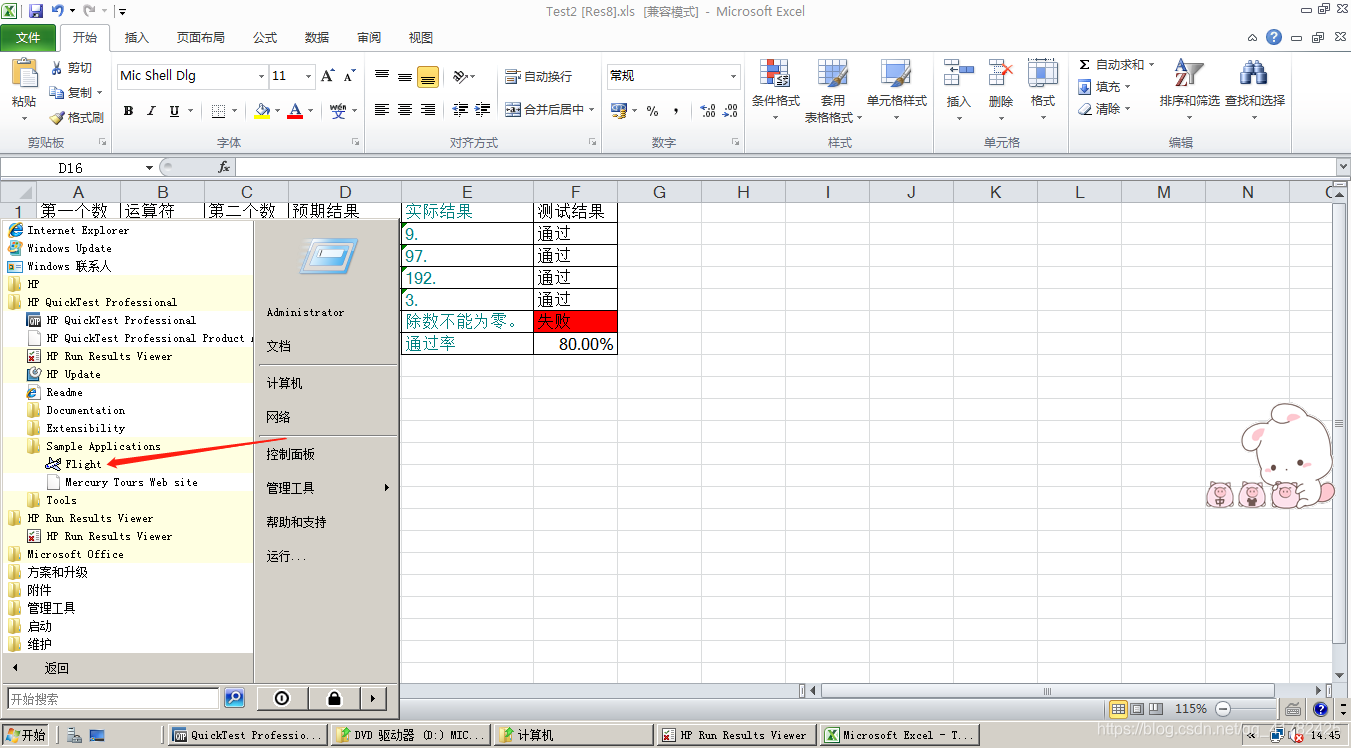The width and height of the screenshot is (1351, 748).
Task: Toggle Bold formatting
Action: [128, 111]
